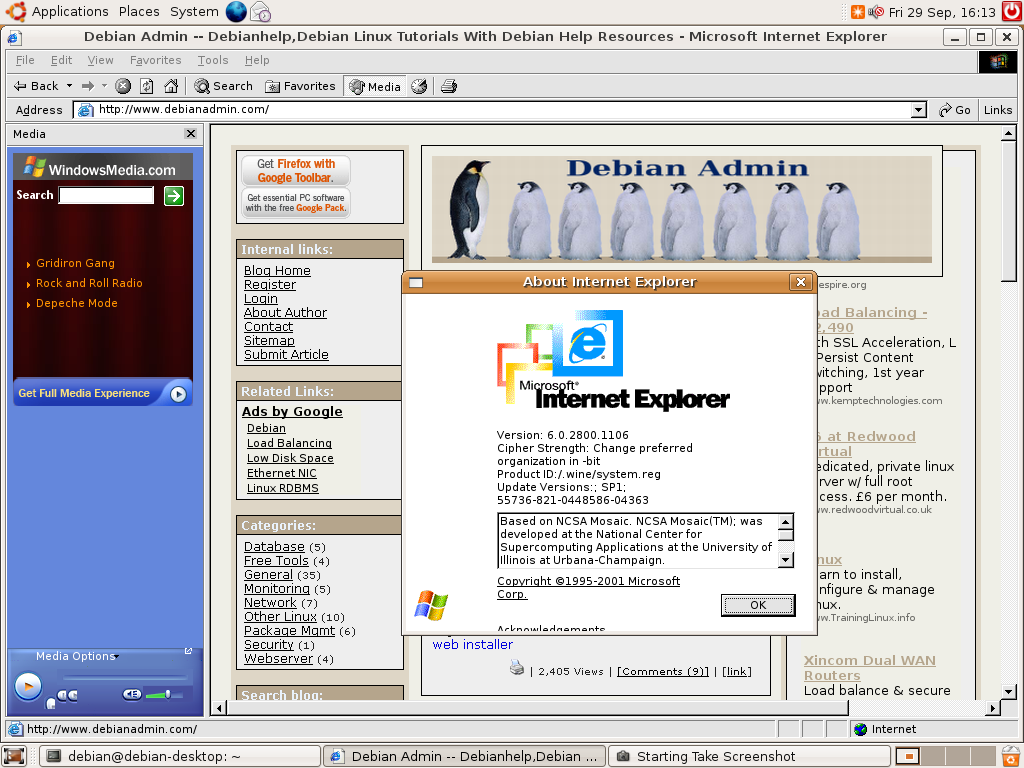Open the Help menu
The image size is (1024, 768).
pos(257,60)
